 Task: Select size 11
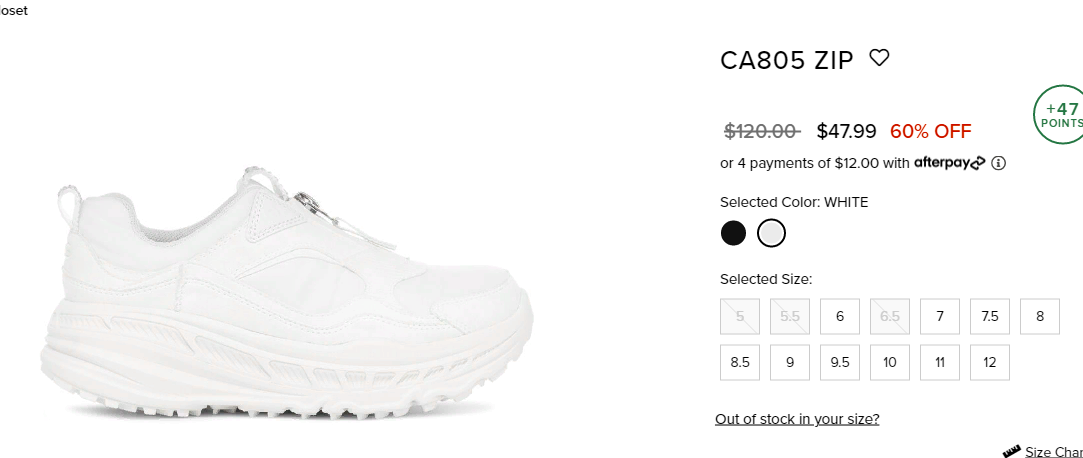tap(940, 363)
